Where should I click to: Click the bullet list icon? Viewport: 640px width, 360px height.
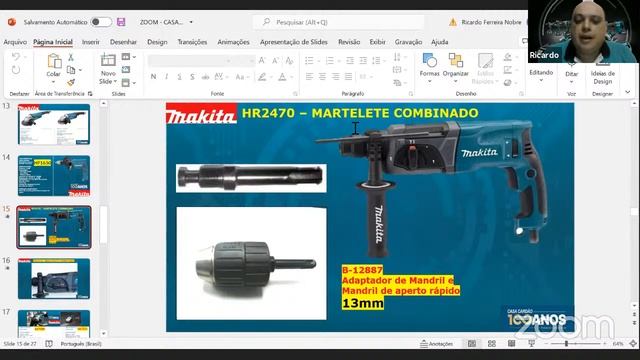click(x=309, y=61)
